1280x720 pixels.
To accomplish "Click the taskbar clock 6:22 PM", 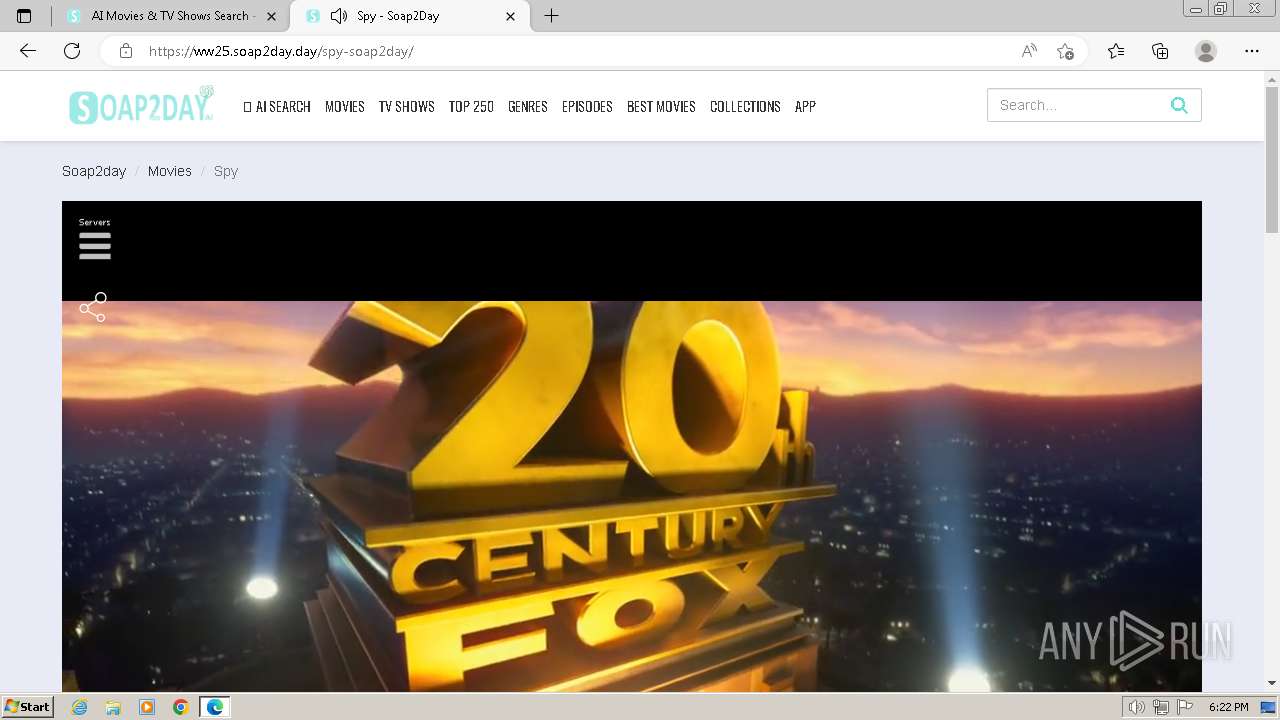I will (1228, 707).
